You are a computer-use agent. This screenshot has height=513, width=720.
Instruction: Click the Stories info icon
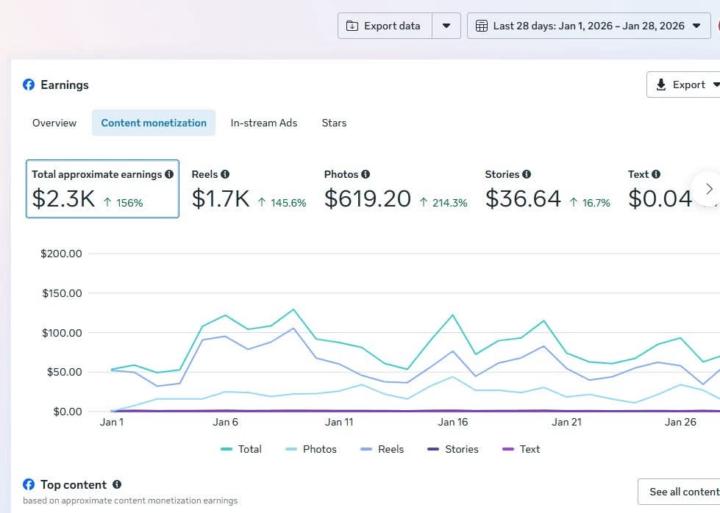[526, 174]
